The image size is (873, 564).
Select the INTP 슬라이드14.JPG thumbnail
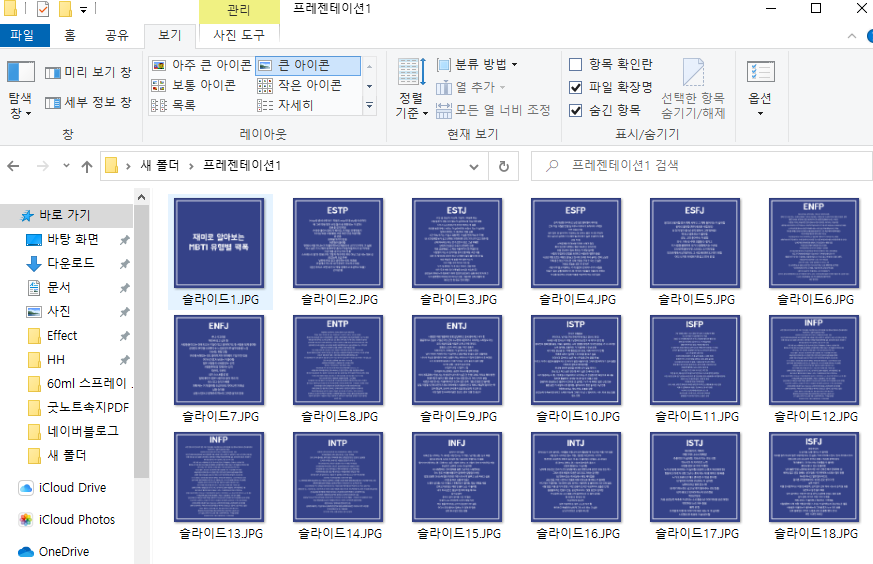coord(338,477)
